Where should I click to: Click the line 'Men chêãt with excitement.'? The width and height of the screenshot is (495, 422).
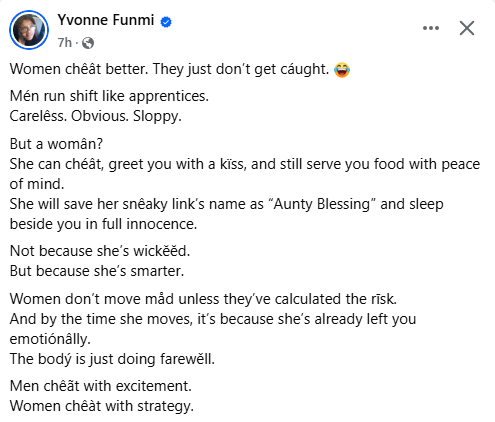pos(101,386)
